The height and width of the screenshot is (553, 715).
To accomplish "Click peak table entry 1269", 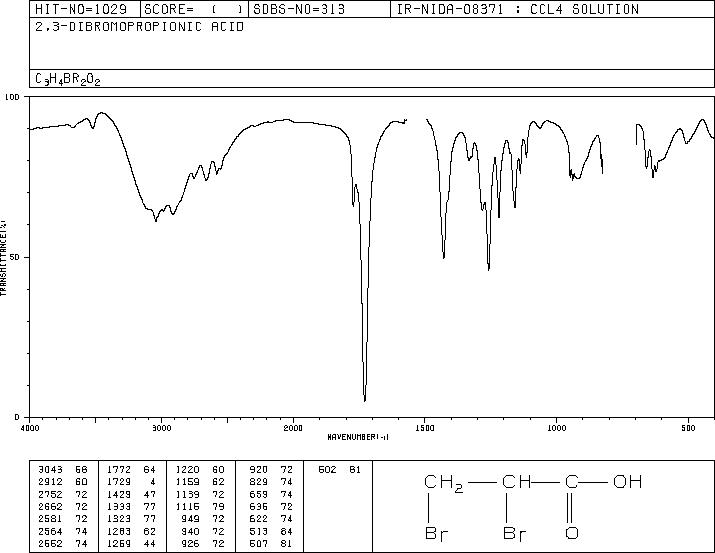I will [119, 543].
